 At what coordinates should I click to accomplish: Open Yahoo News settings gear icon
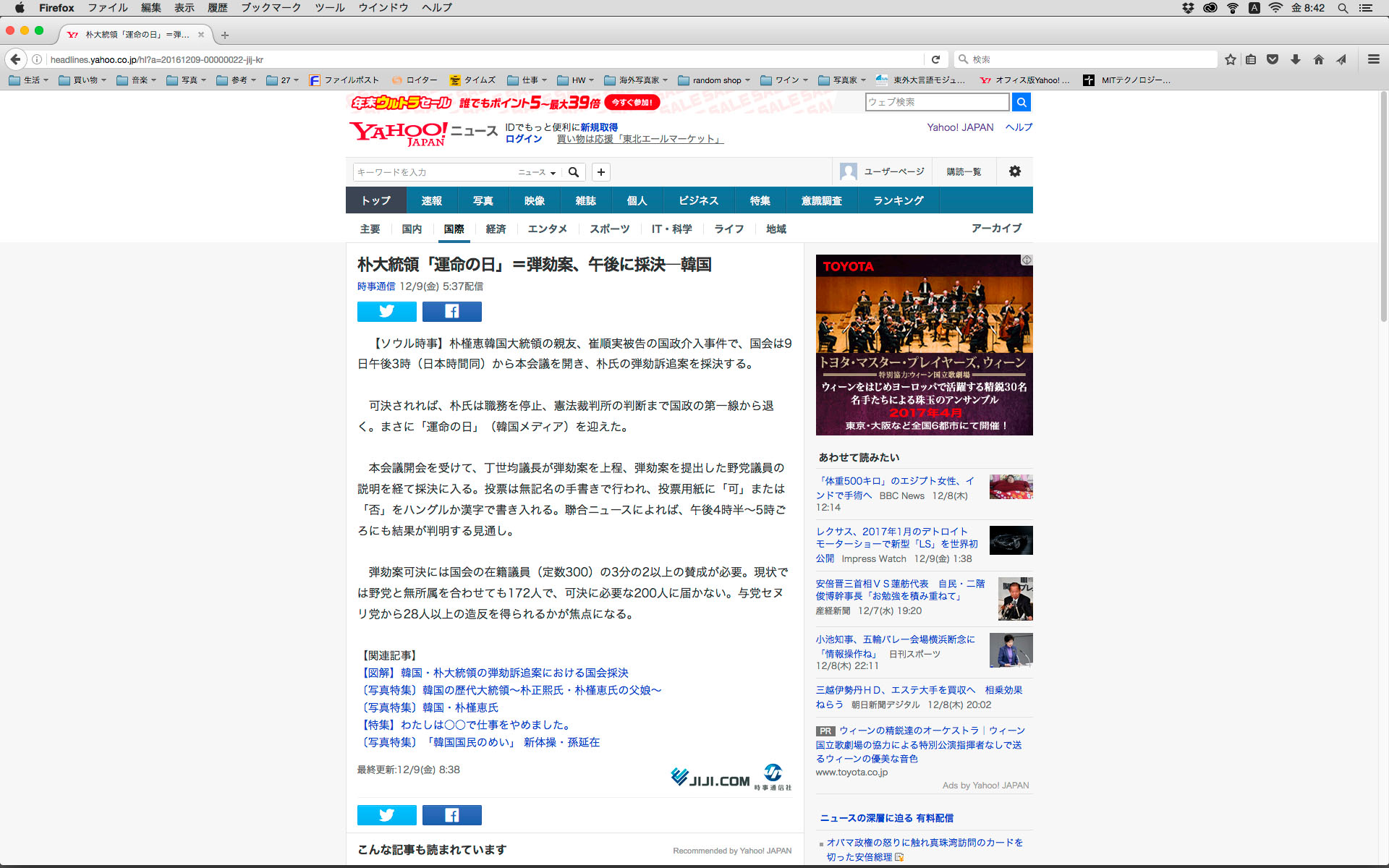(x=1014, y=171)
